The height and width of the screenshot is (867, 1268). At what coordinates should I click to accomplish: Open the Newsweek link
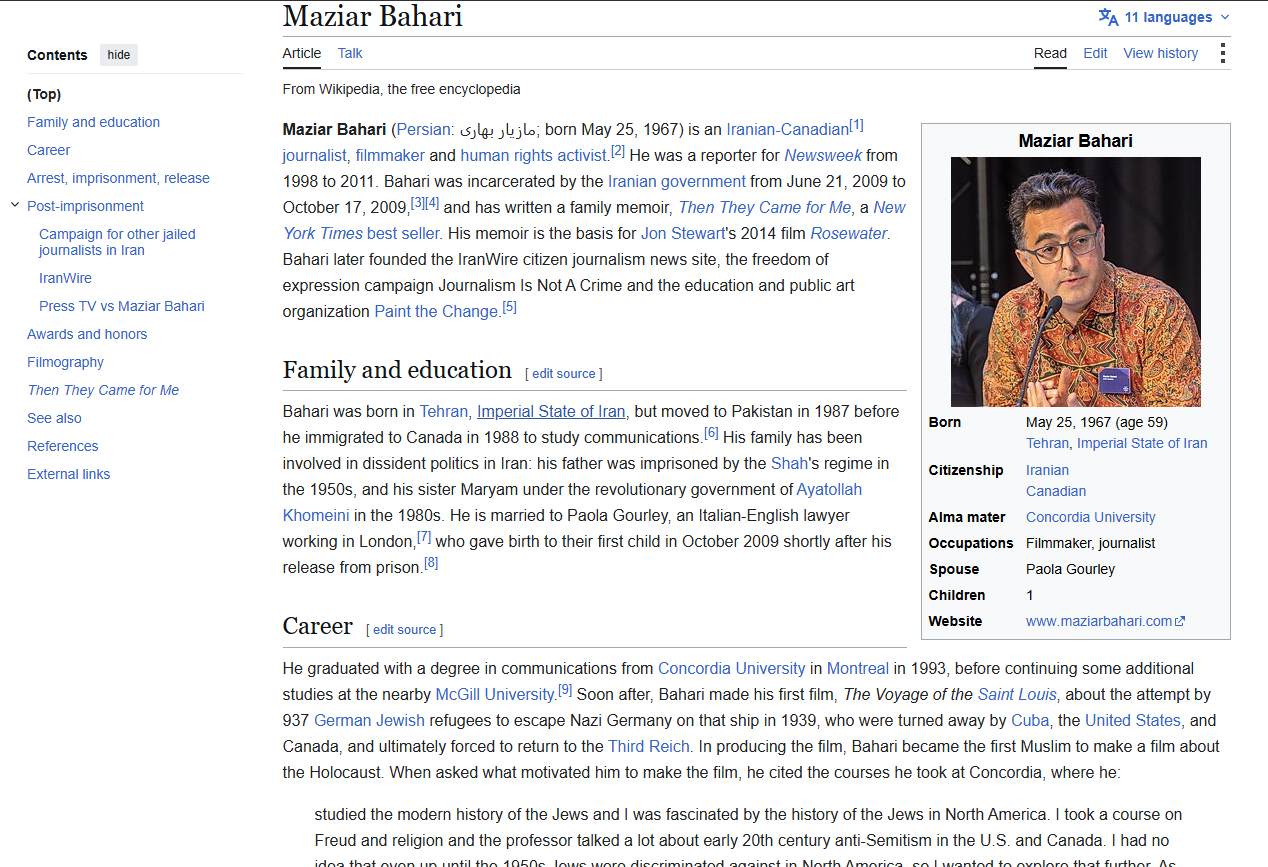(x=823, y=155)
